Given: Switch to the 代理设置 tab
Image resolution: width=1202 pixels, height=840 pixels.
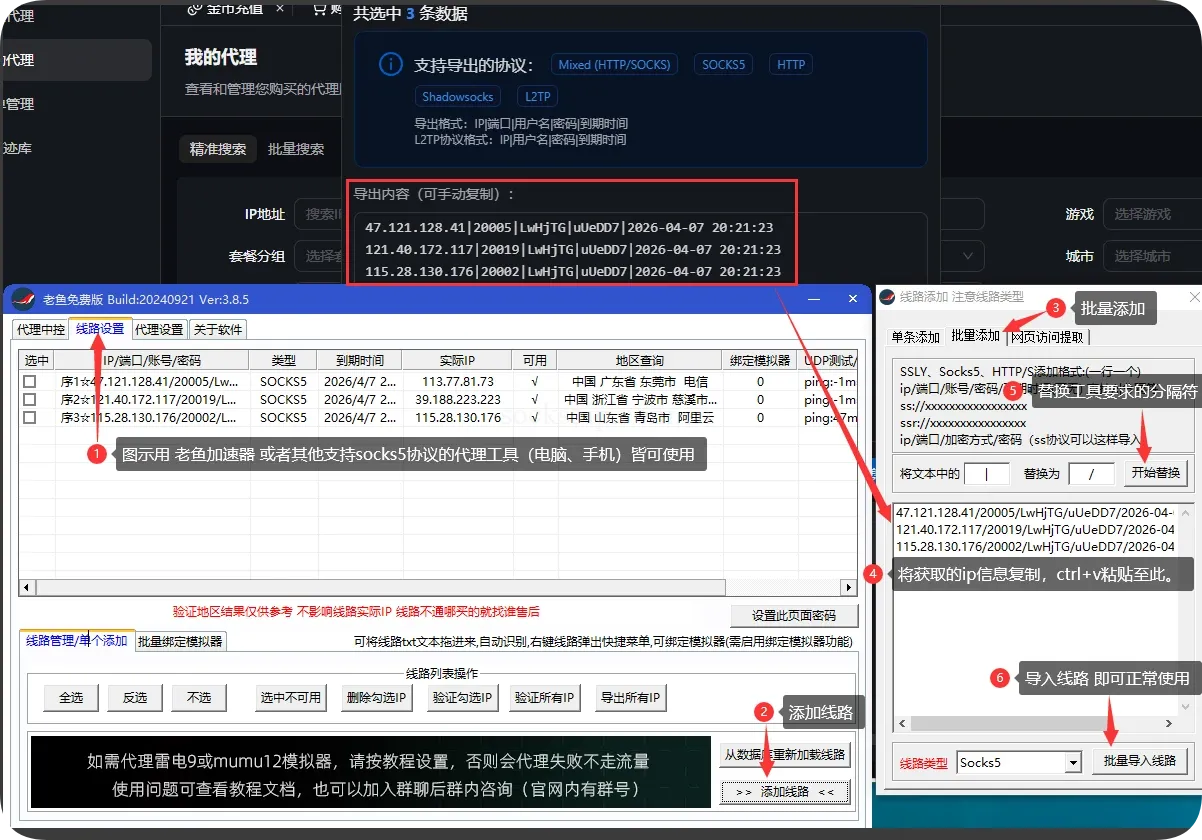Looking at the screenshot, I should coord(159,329).
